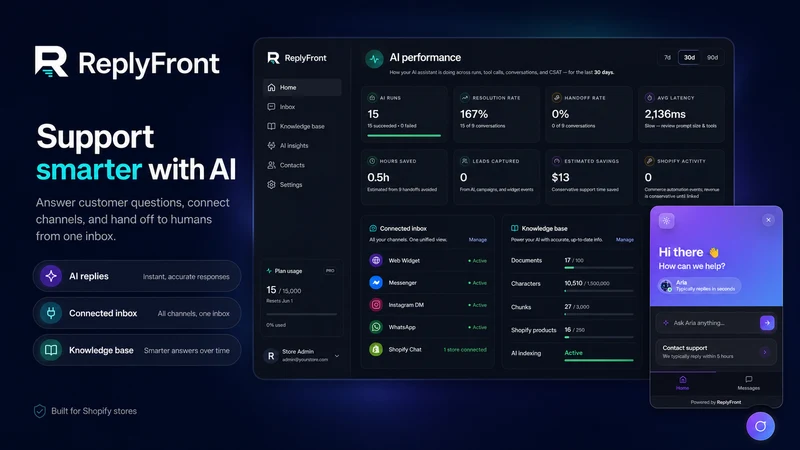800x450 pixels.
Task: Click the Web Widget globe icon
Action: click(x=376, y=260)
